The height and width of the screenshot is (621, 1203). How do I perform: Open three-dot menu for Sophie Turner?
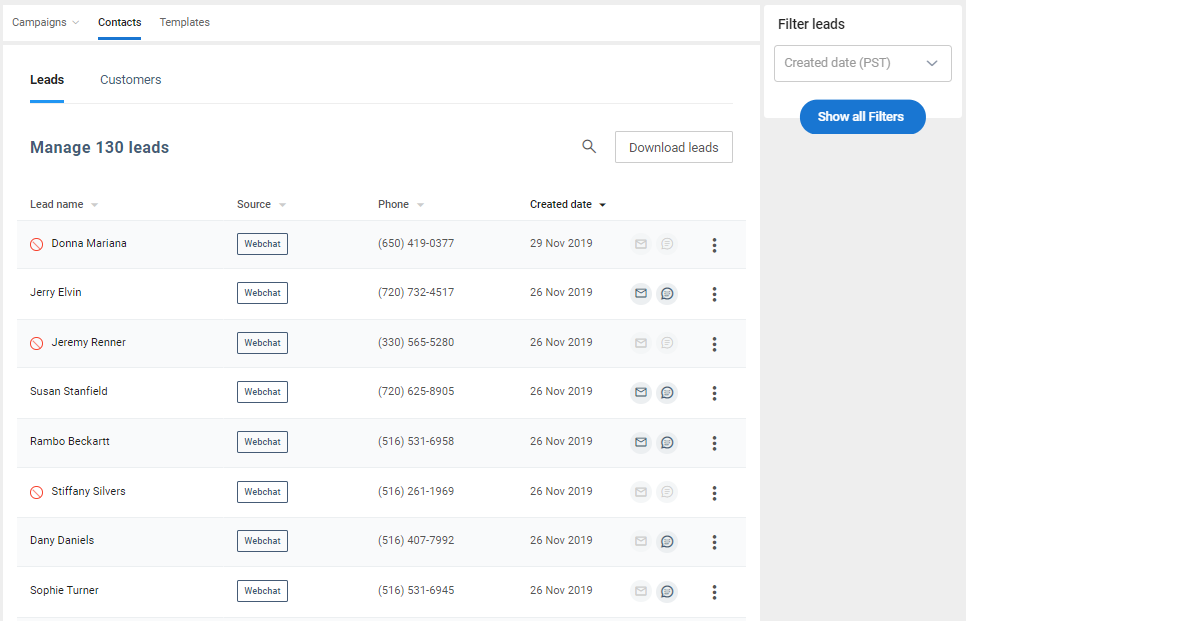tap(714, 592)
